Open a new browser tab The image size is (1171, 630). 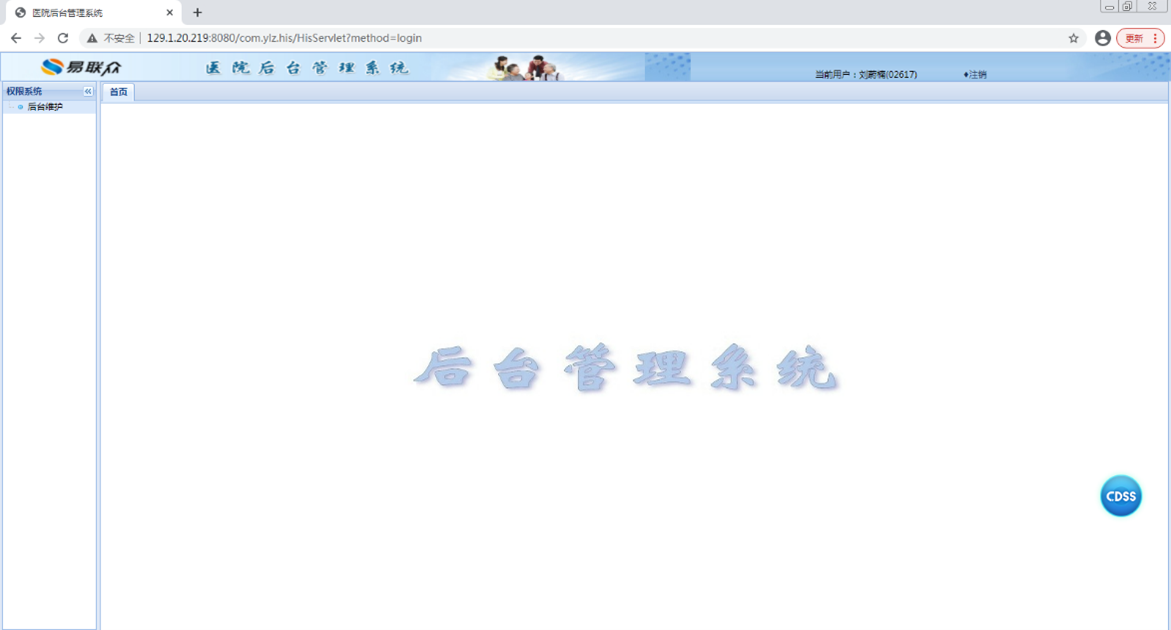[x=197, y=13]
